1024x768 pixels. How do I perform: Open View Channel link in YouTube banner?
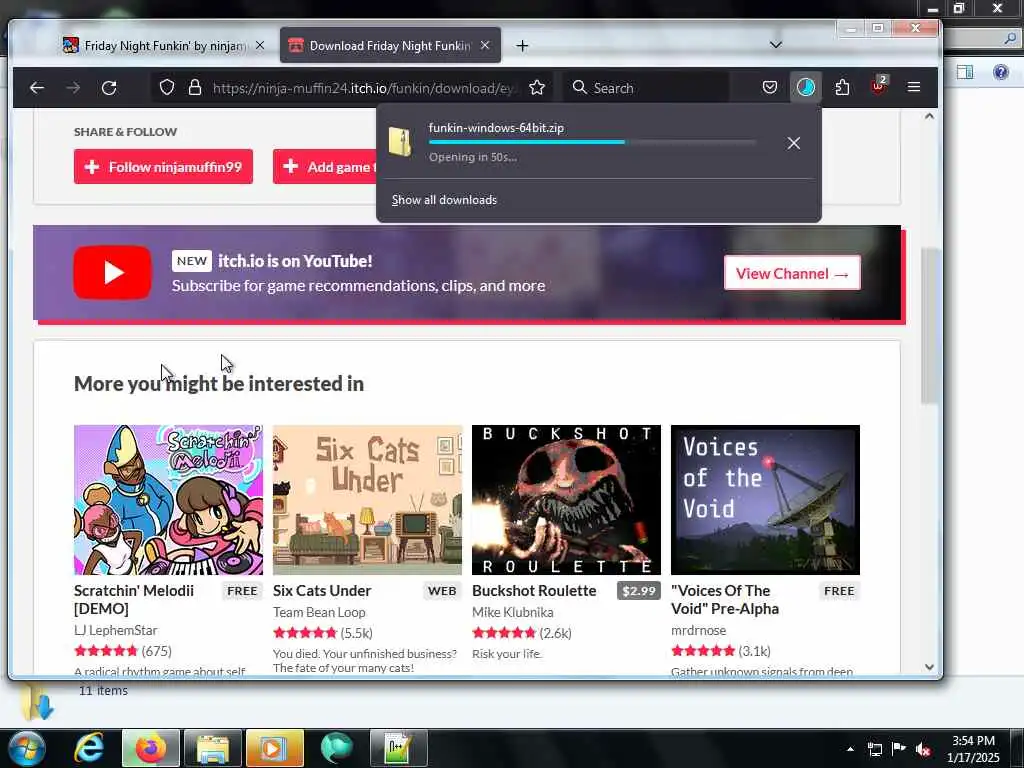792,273
